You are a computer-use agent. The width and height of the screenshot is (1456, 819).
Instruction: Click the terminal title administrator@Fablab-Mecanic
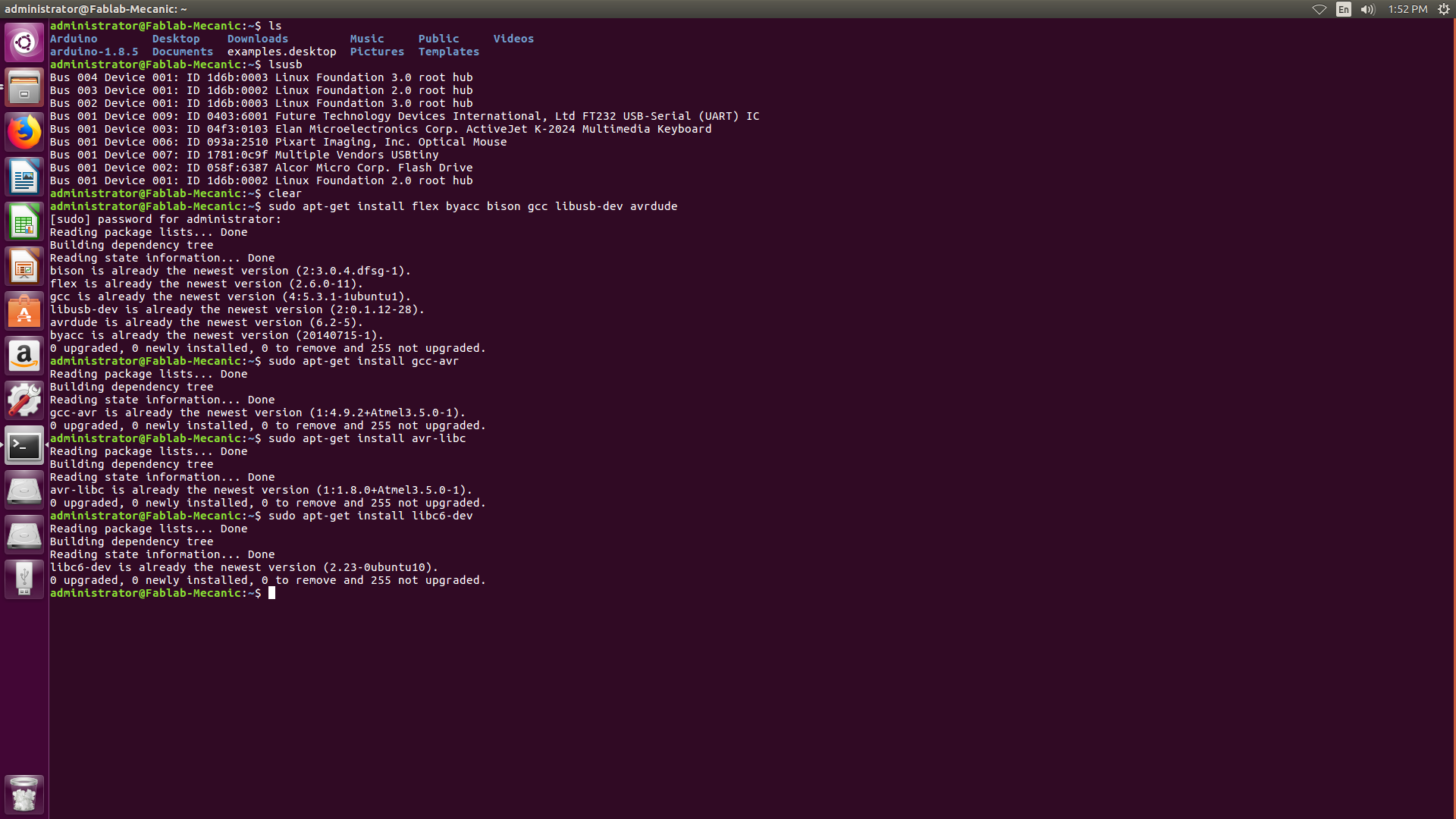[96, 9]
